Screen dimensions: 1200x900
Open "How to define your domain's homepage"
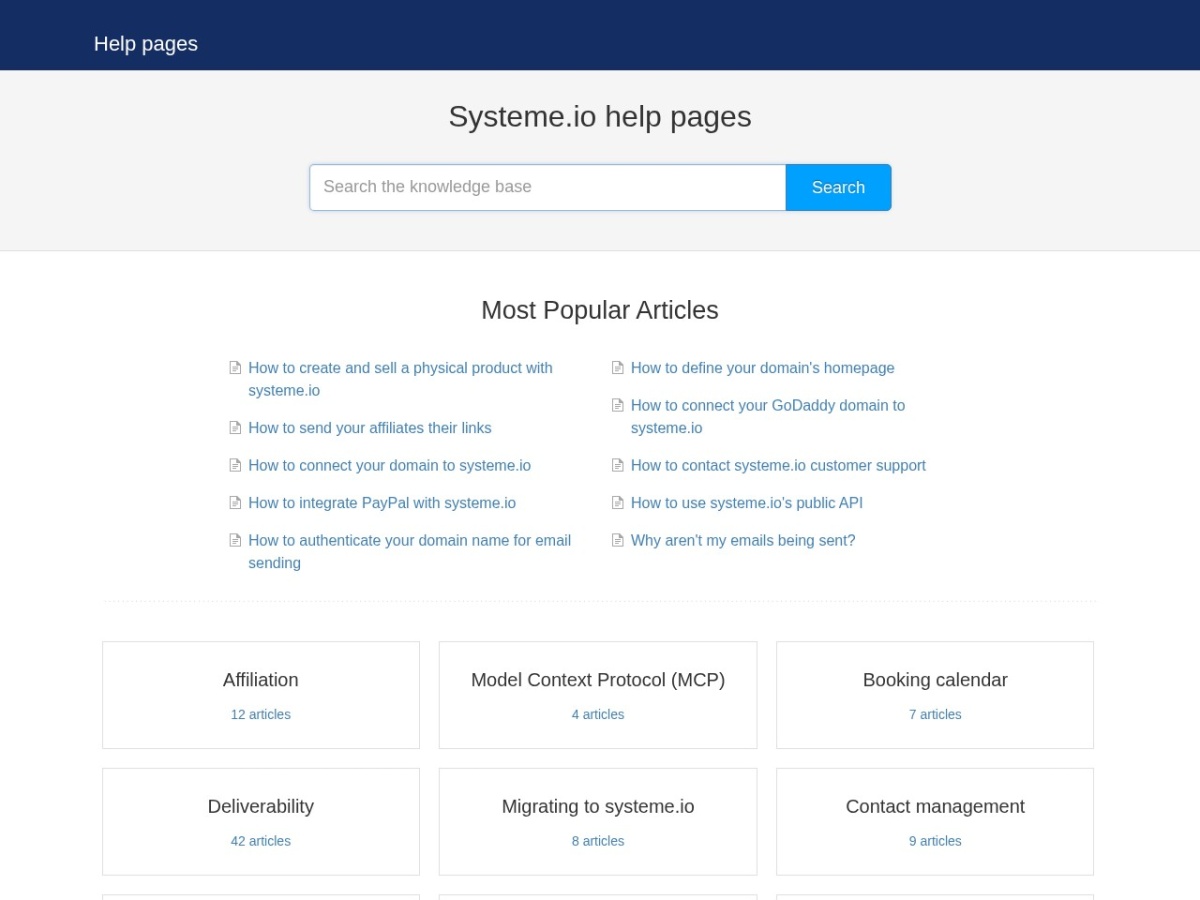[762, 368]
